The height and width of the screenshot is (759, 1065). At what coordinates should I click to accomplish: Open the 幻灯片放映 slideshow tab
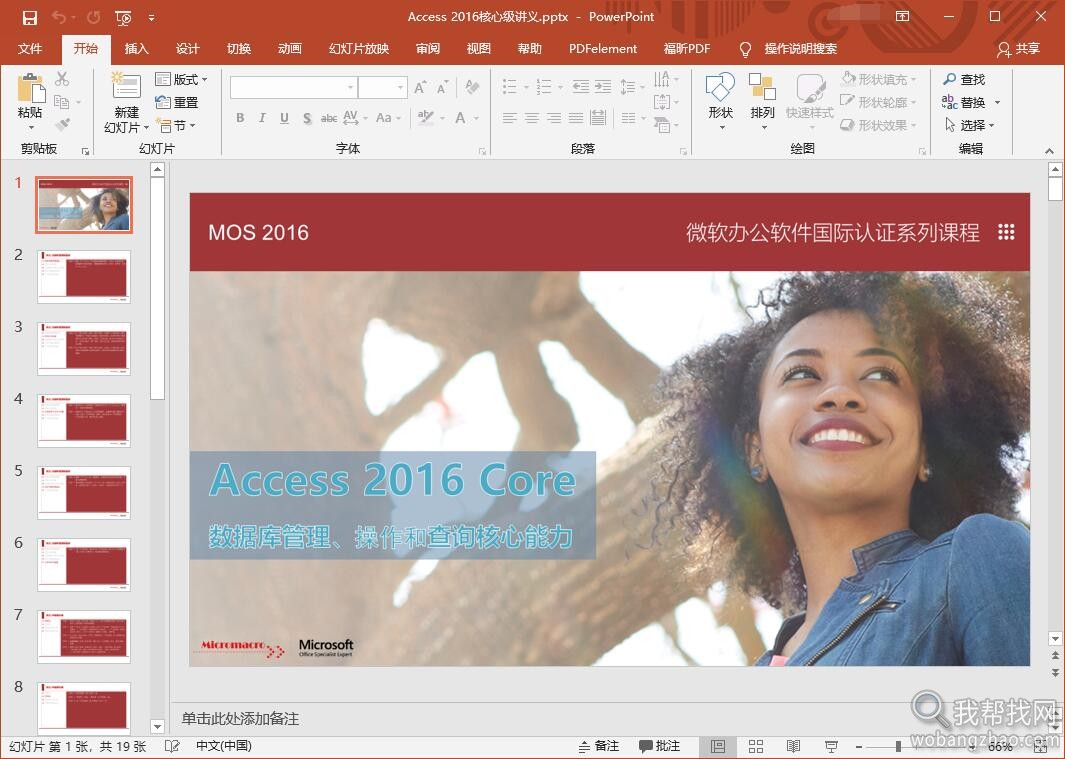[359, 49]
